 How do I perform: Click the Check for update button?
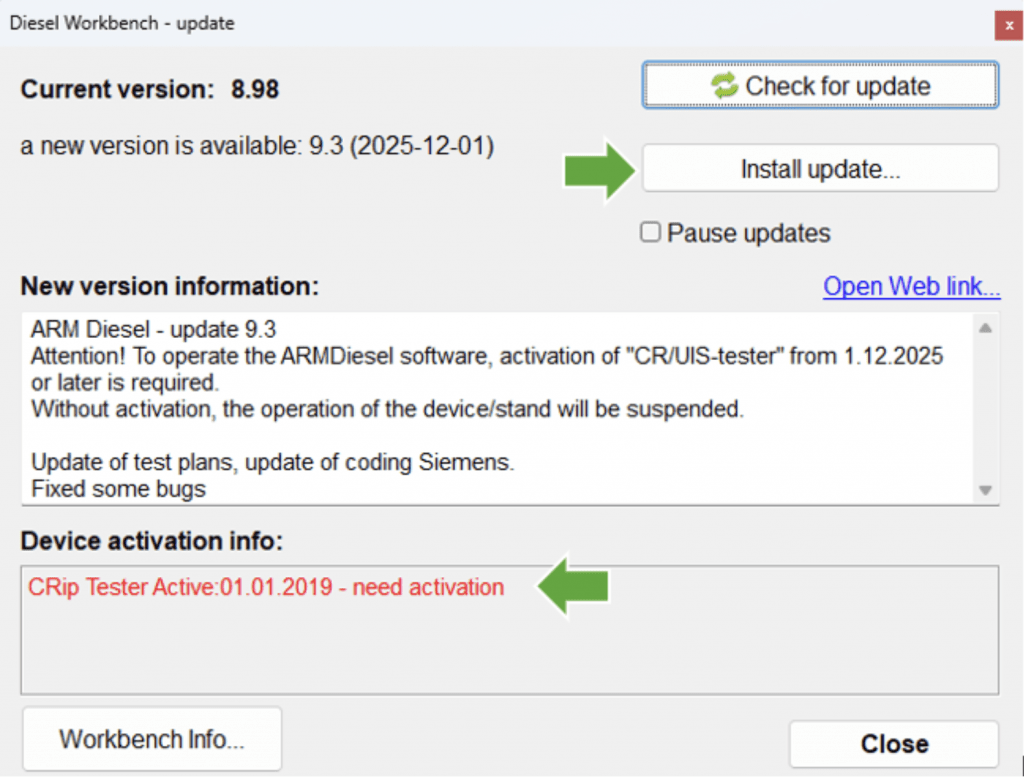click(x=820, y=86)
